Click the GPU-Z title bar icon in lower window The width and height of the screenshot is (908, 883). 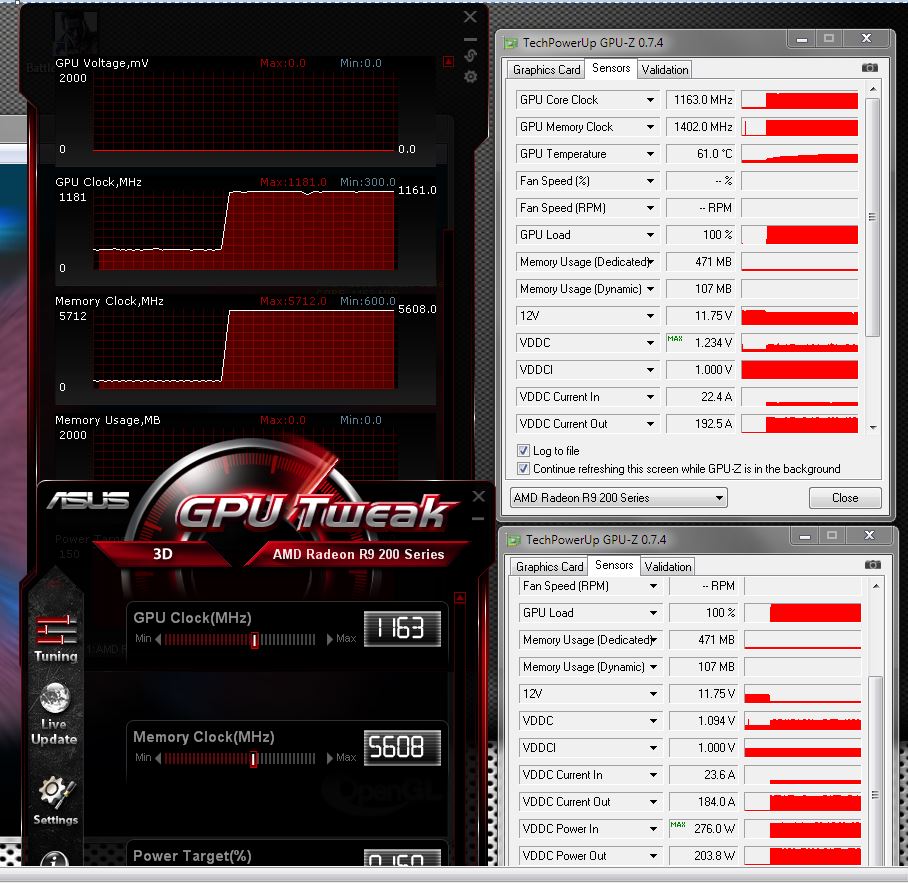pyautogui.click(x=514, y=540)
